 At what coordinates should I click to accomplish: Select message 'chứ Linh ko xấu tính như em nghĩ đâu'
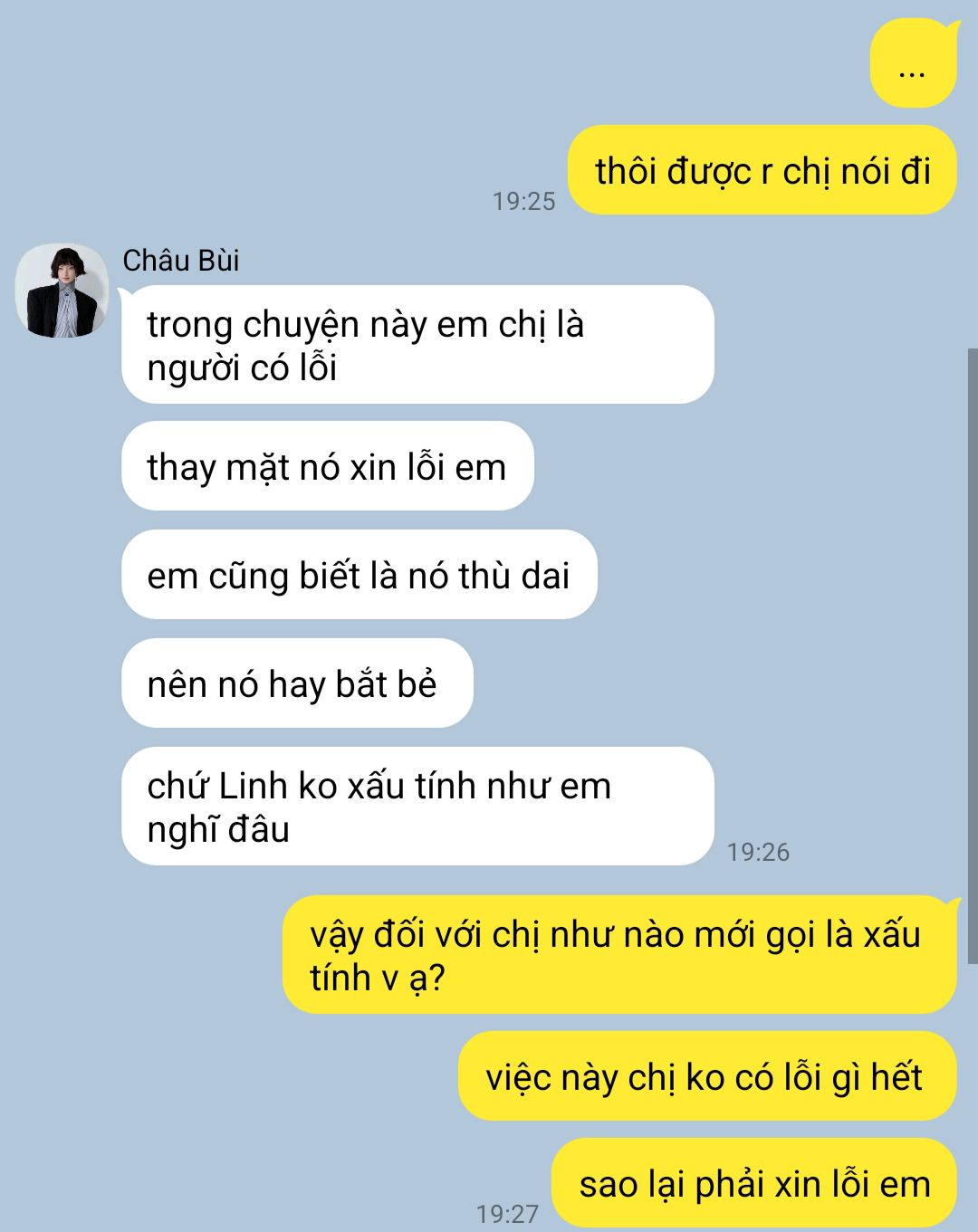click(x=417, y=807)
